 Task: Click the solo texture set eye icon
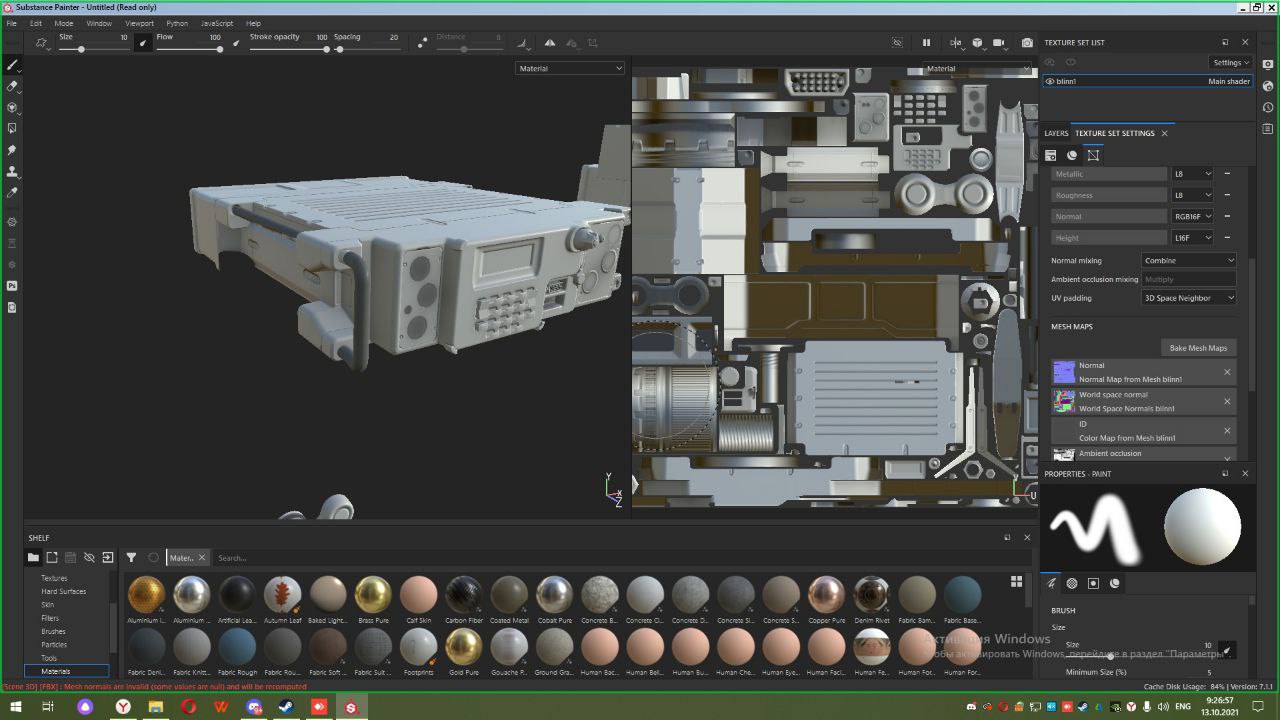tap(1051, 62)
